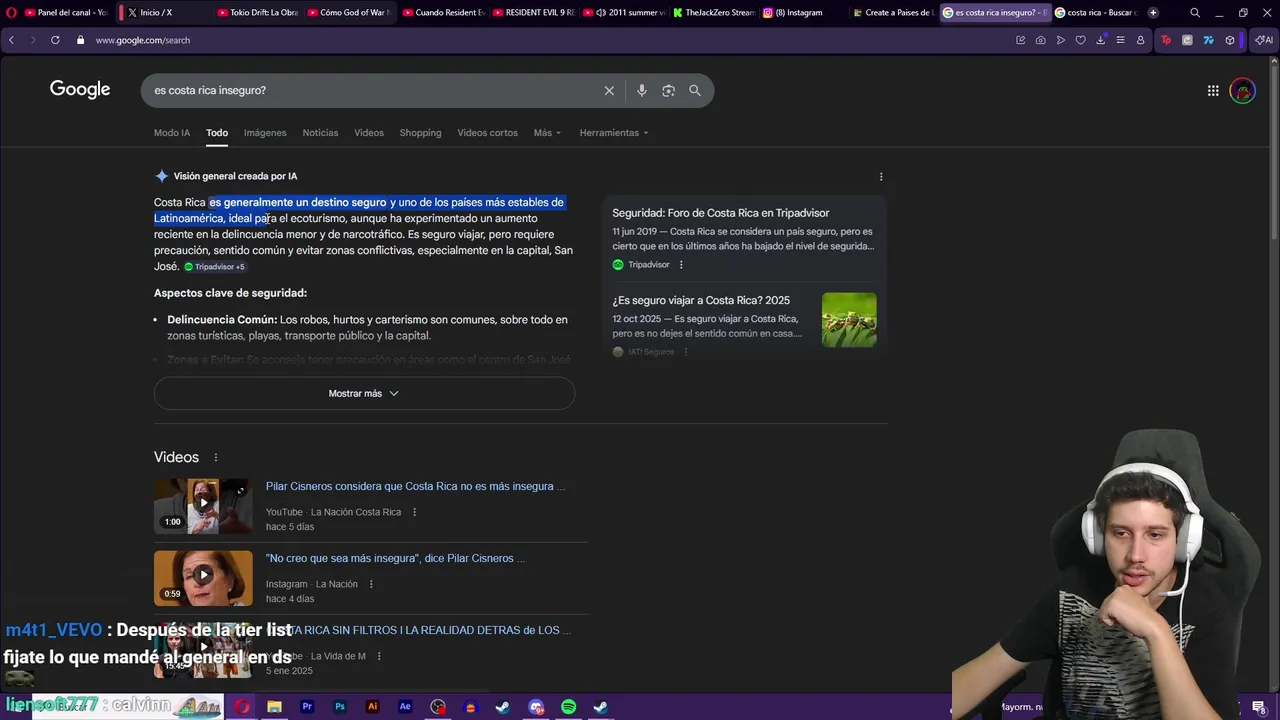The image size is (1280, 720).
Task: Open "No creo que sea más insegura" video link
Action: tap(395, 558)
